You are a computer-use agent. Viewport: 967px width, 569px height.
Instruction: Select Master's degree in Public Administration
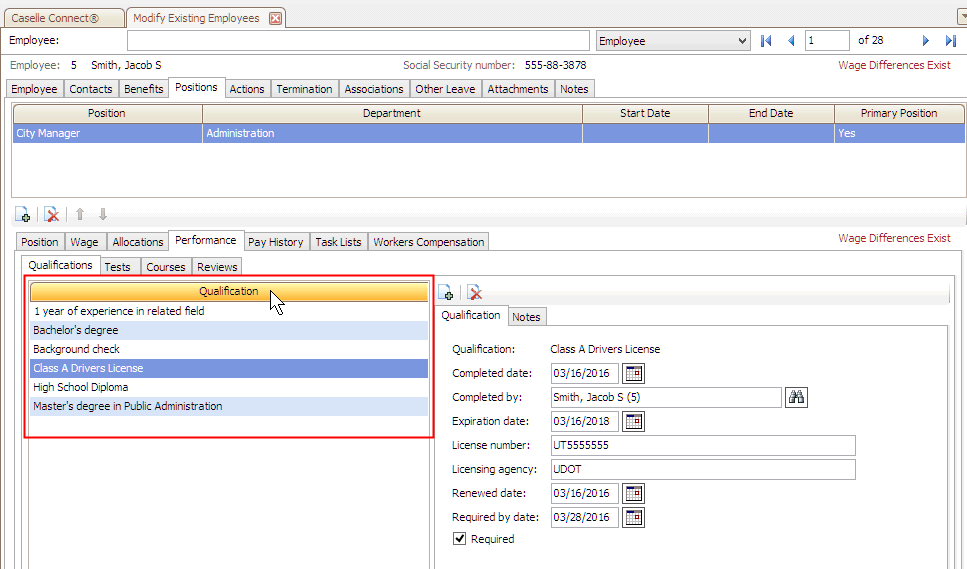[128, 407]
